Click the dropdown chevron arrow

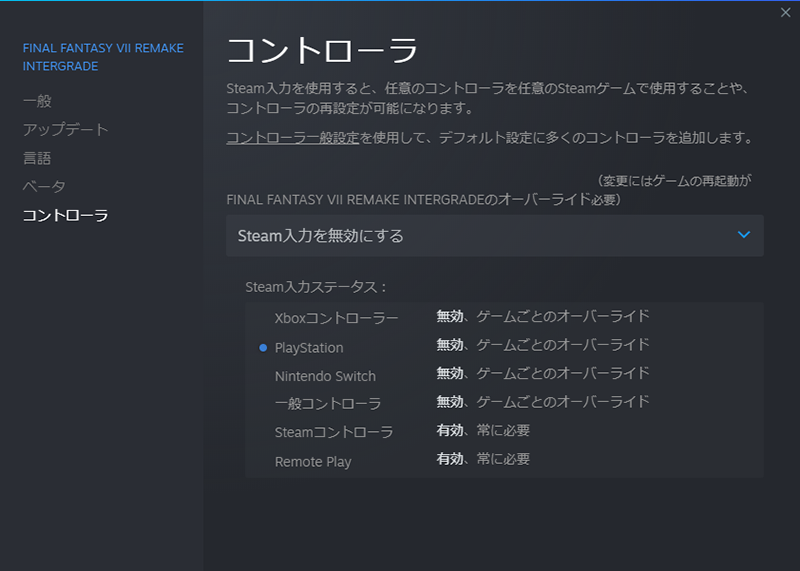pos(744,235)
